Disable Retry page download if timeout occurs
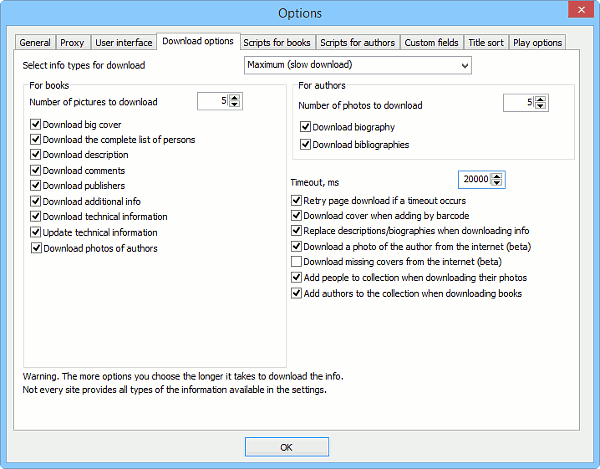 [297, 200]
